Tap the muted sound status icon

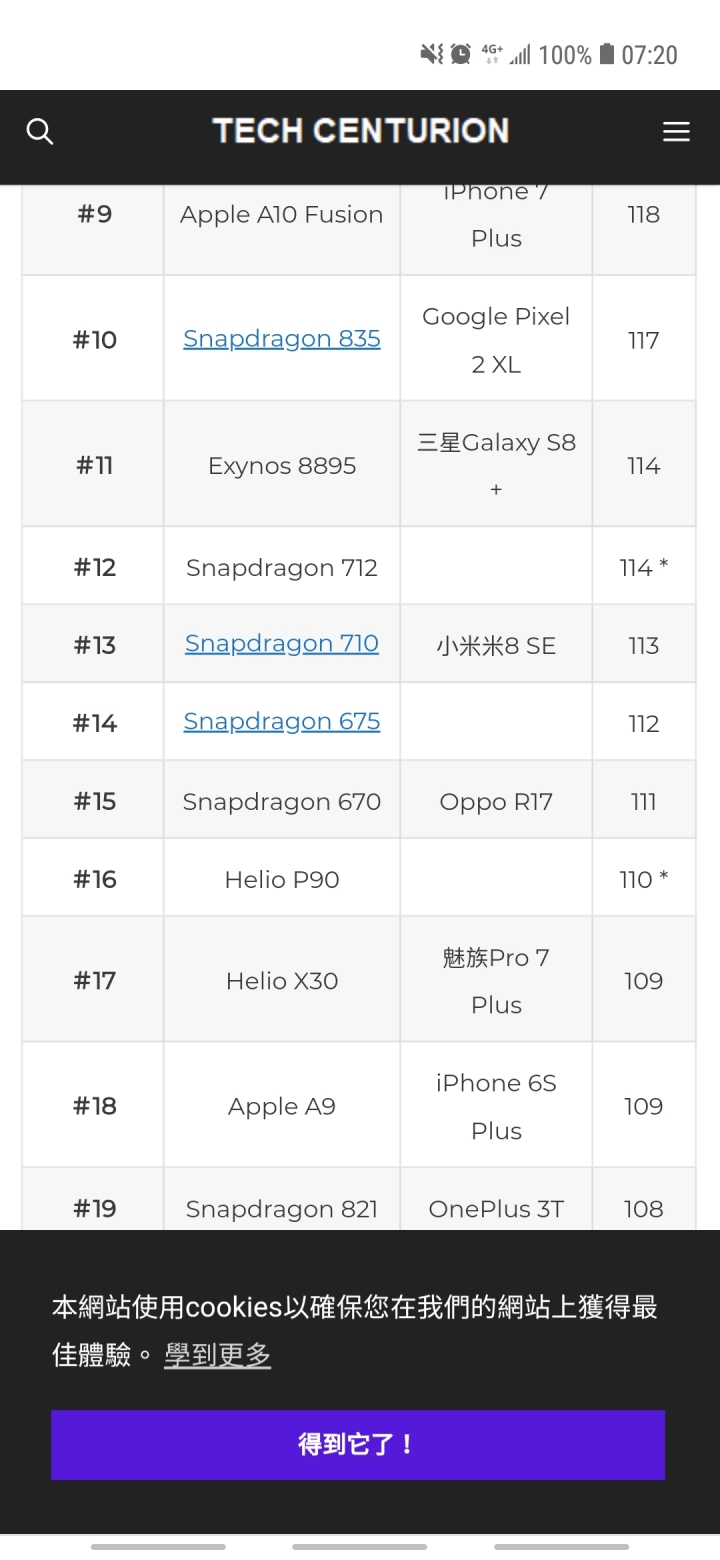431,54
